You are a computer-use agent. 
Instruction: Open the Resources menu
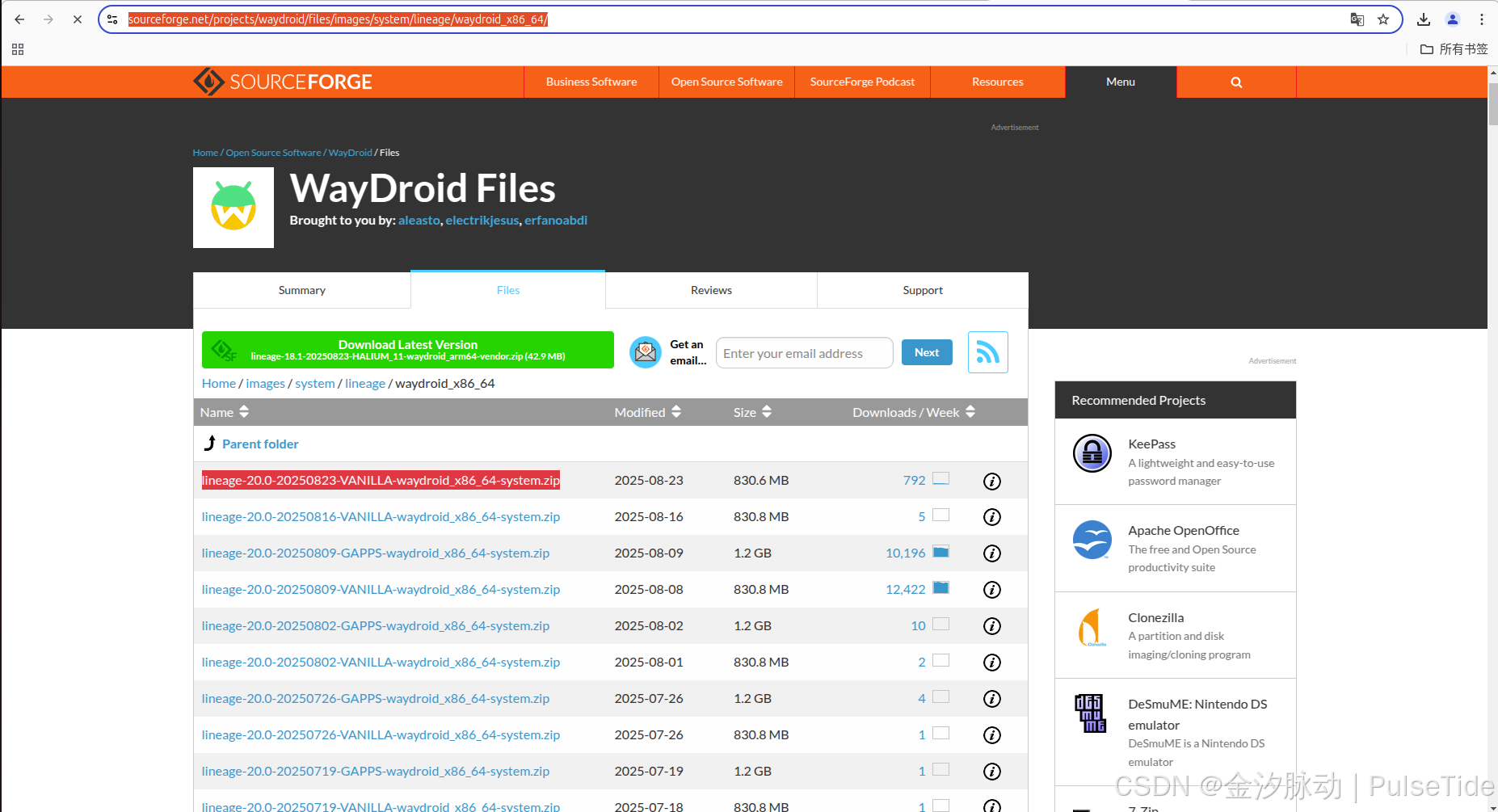[998, 82]
